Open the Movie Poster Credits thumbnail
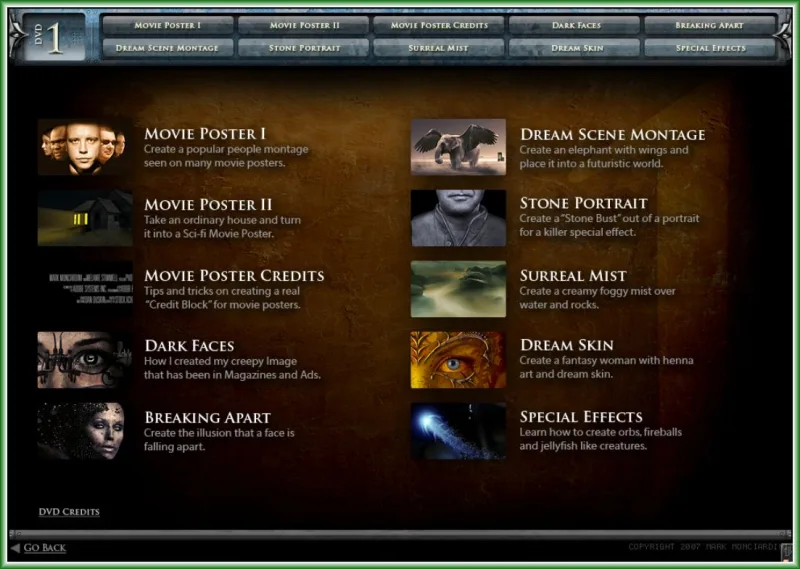Screen dimensions: 800x569 click(85, 289)
